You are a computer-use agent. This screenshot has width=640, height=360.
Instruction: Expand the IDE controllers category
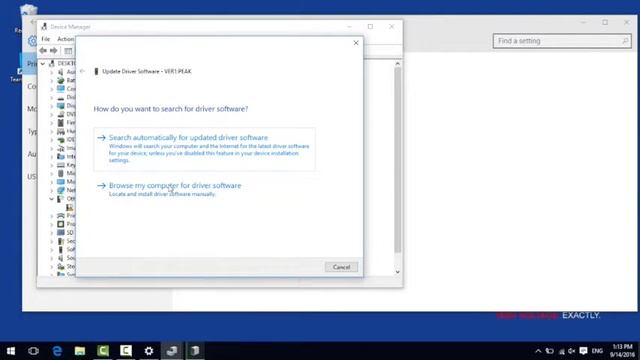coord(52,140)
